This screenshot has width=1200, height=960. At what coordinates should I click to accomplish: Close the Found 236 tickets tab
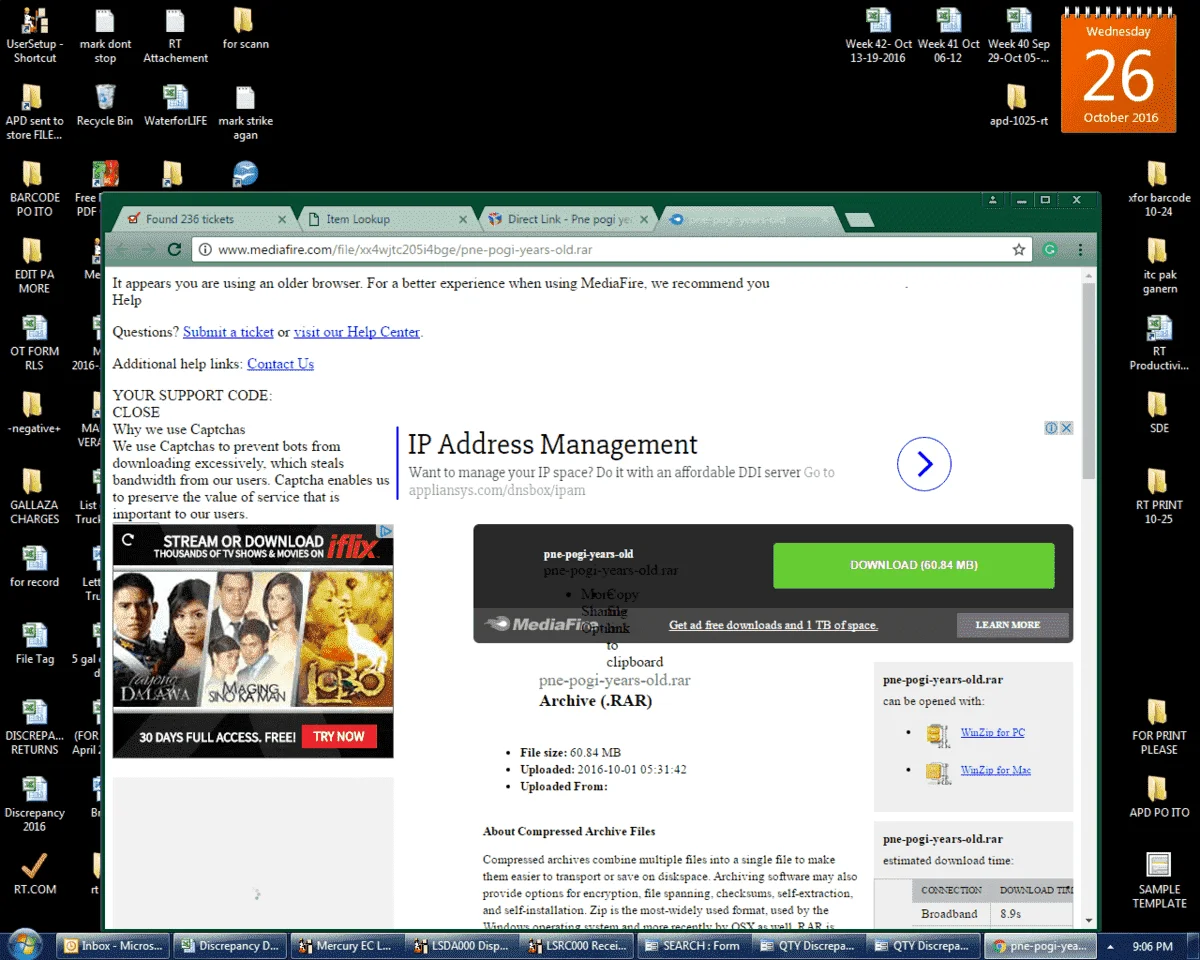coord(282,219)
